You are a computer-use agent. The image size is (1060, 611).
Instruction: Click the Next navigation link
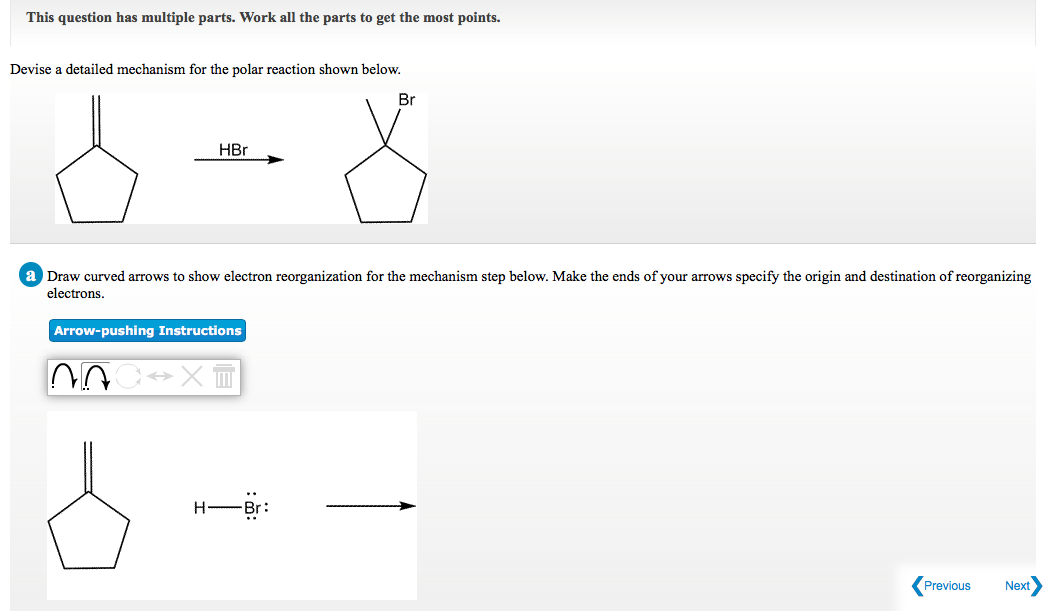[x=1018, y=585]
